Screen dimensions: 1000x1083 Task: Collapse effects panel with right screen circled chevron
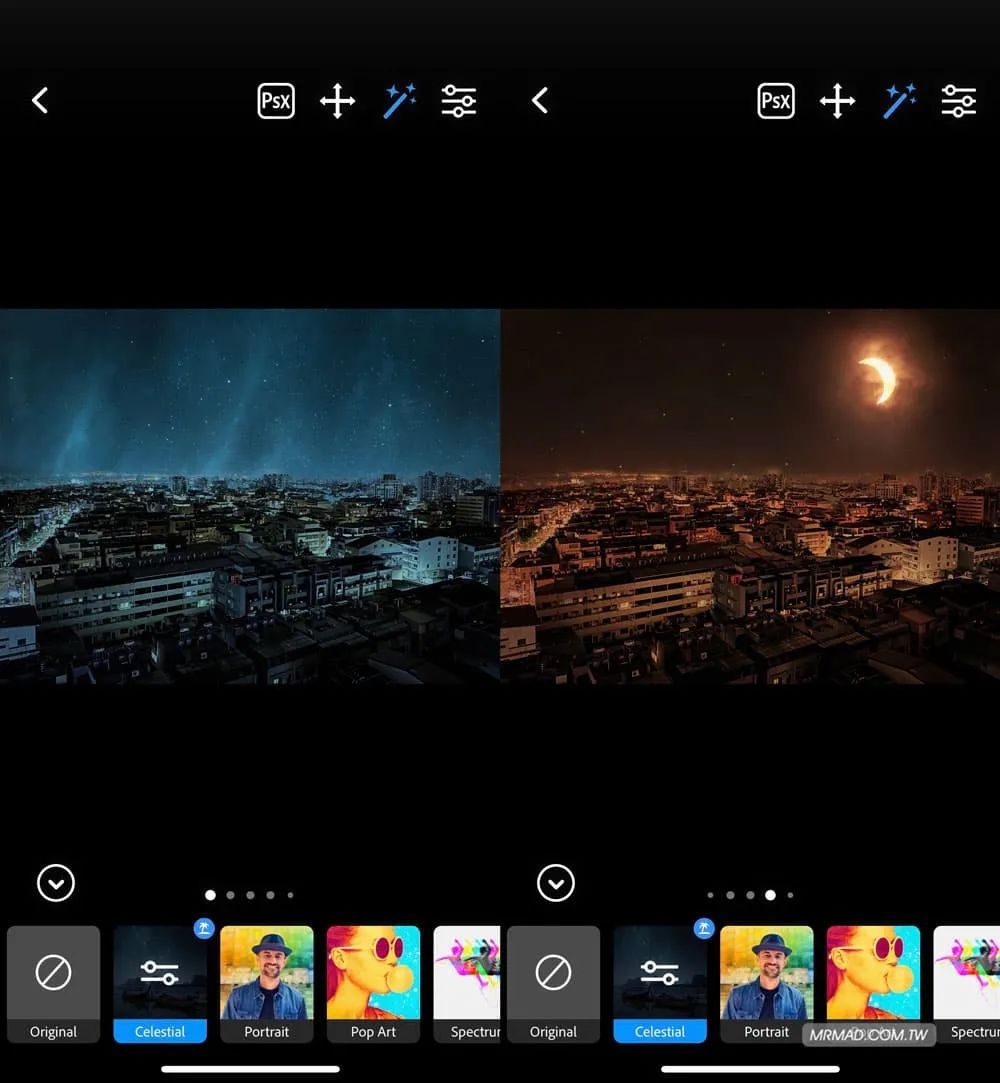pos(556,883)
